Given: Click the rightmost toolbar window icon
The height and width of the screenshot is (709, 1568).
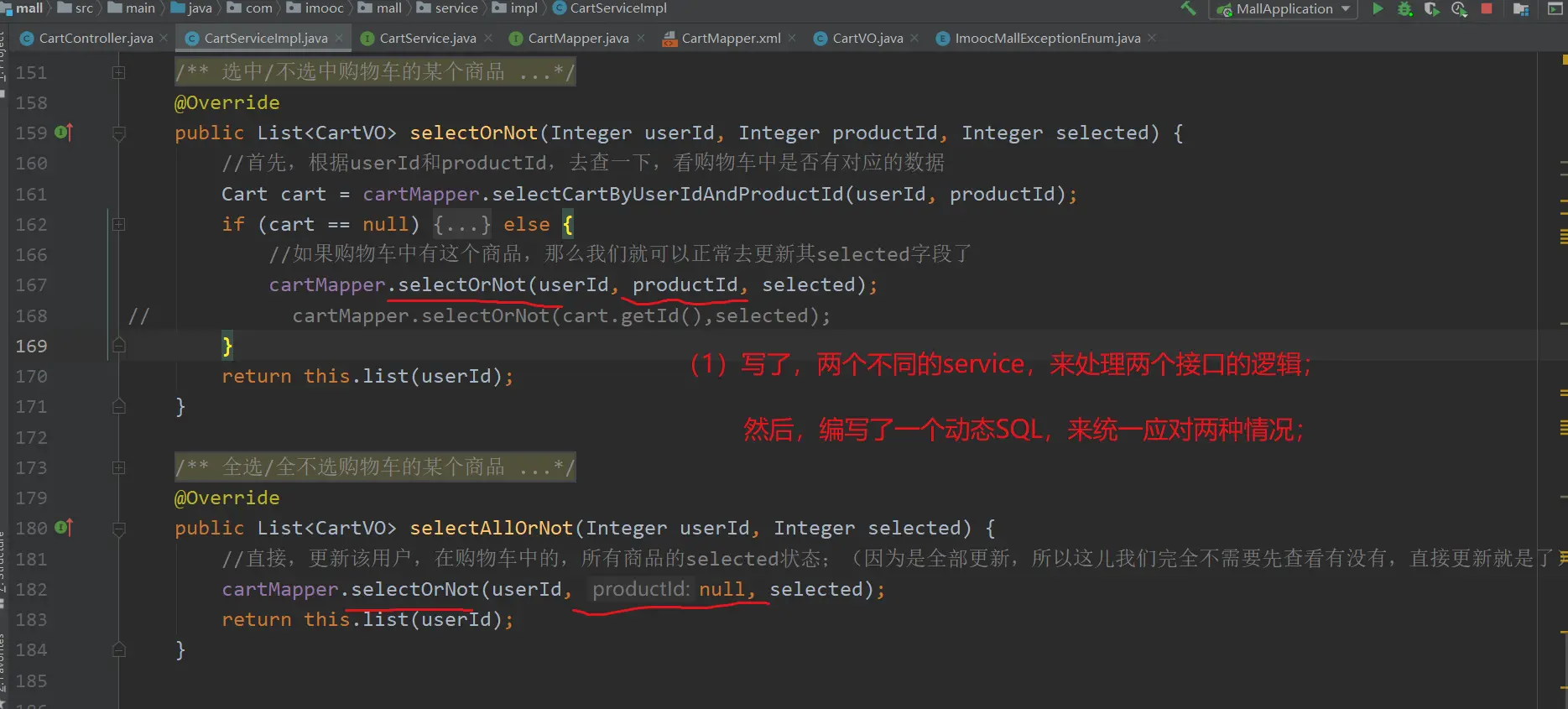Looking at the screenshot, I should click(1555, 8).
